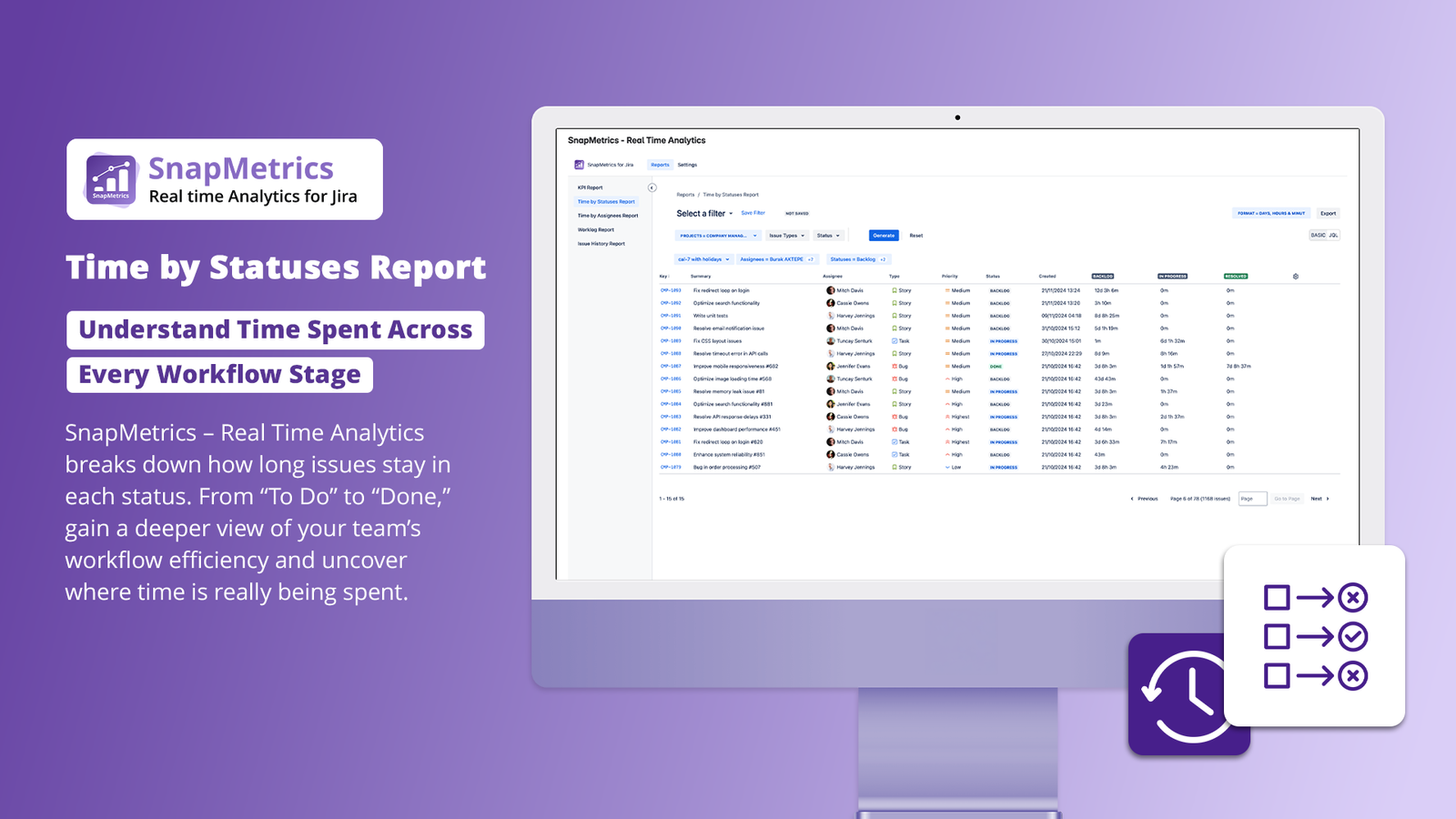Screen dimensions: 1456x819
Task: Click the RESOLVED status column header
Action: (1236, 276)
